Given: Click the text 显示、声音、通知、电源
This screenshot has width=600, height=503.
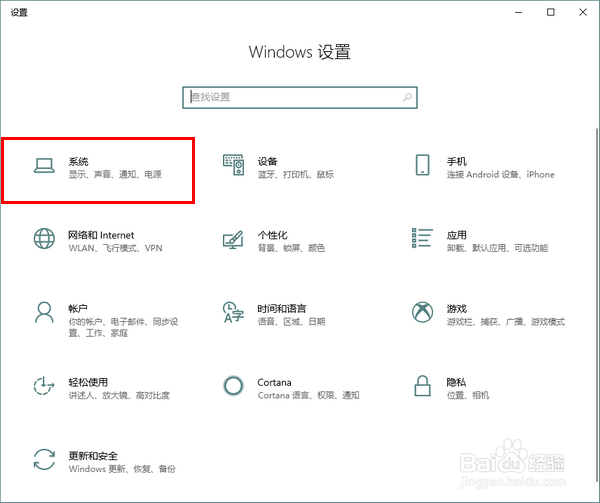Looking at the screenshot, I should [115, 174].
